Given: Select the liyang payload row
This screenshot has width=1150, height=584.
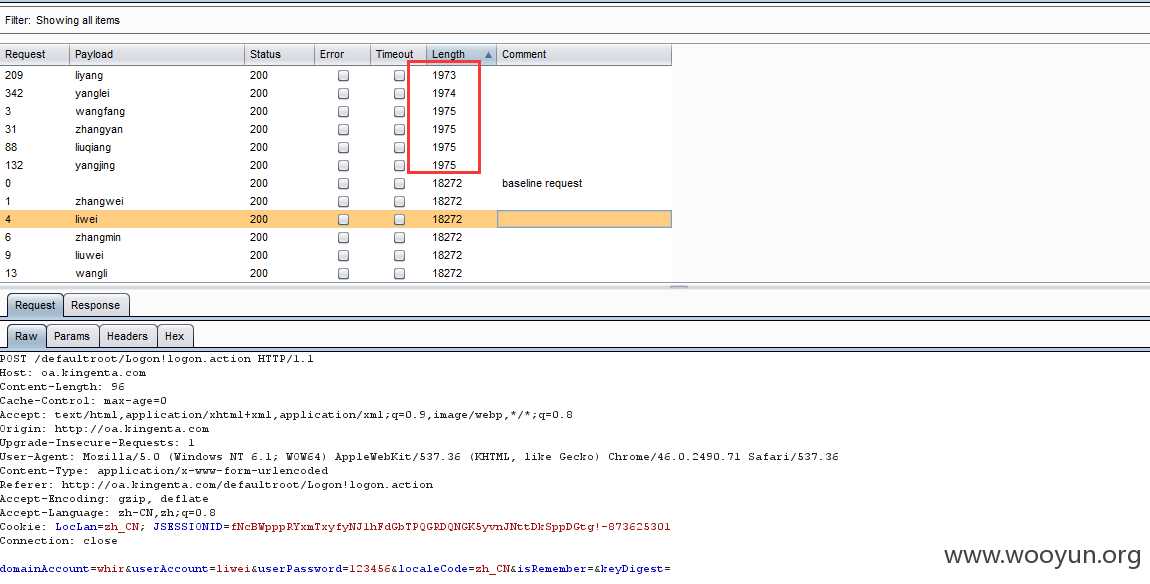Looking at the screenshot, I should click(335, 76).
